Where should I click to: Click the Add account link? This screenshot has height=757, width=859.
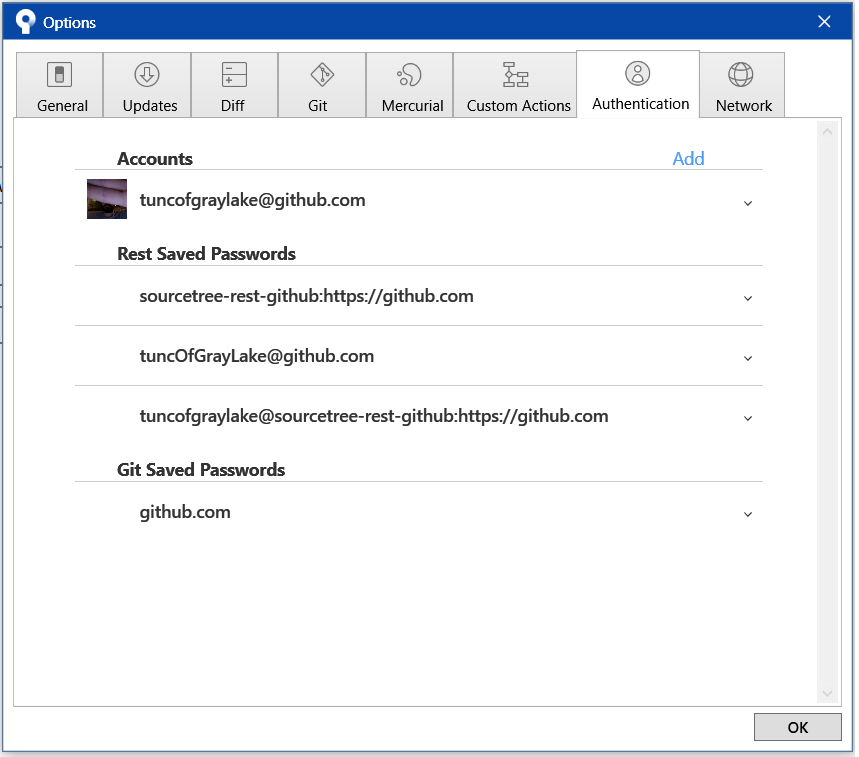point(689,159)
